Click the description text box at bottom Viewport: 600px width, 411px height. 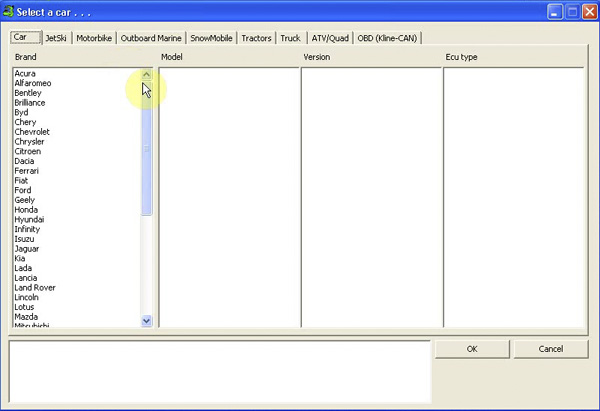[220, 370]
